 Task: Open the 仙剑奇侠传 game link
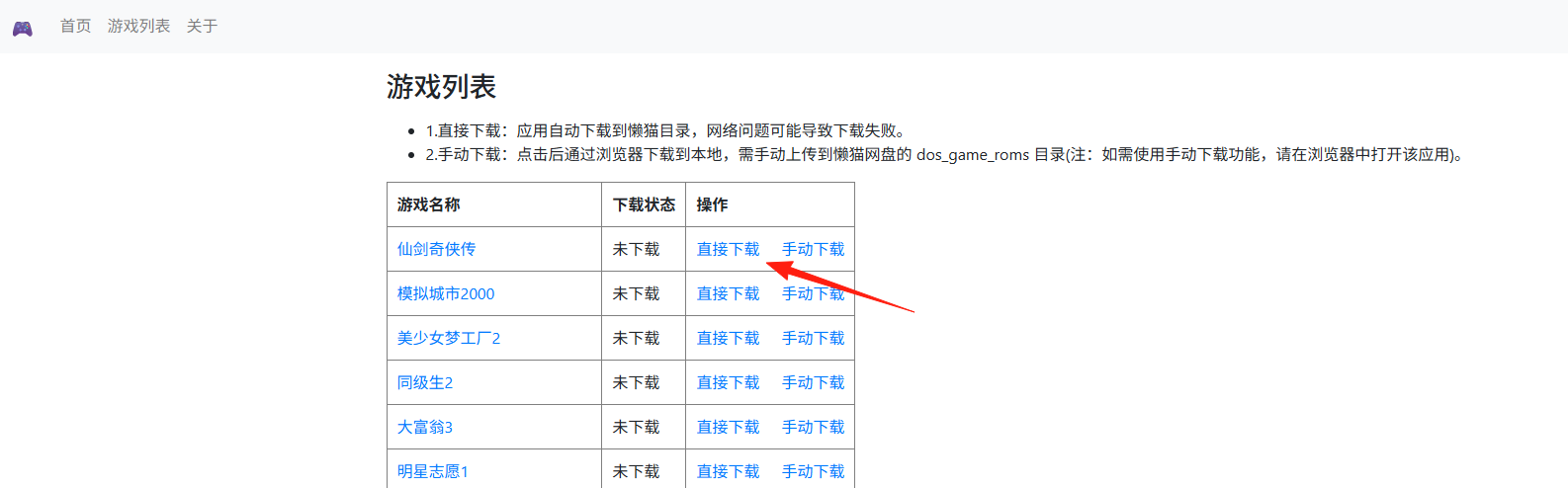436,249
